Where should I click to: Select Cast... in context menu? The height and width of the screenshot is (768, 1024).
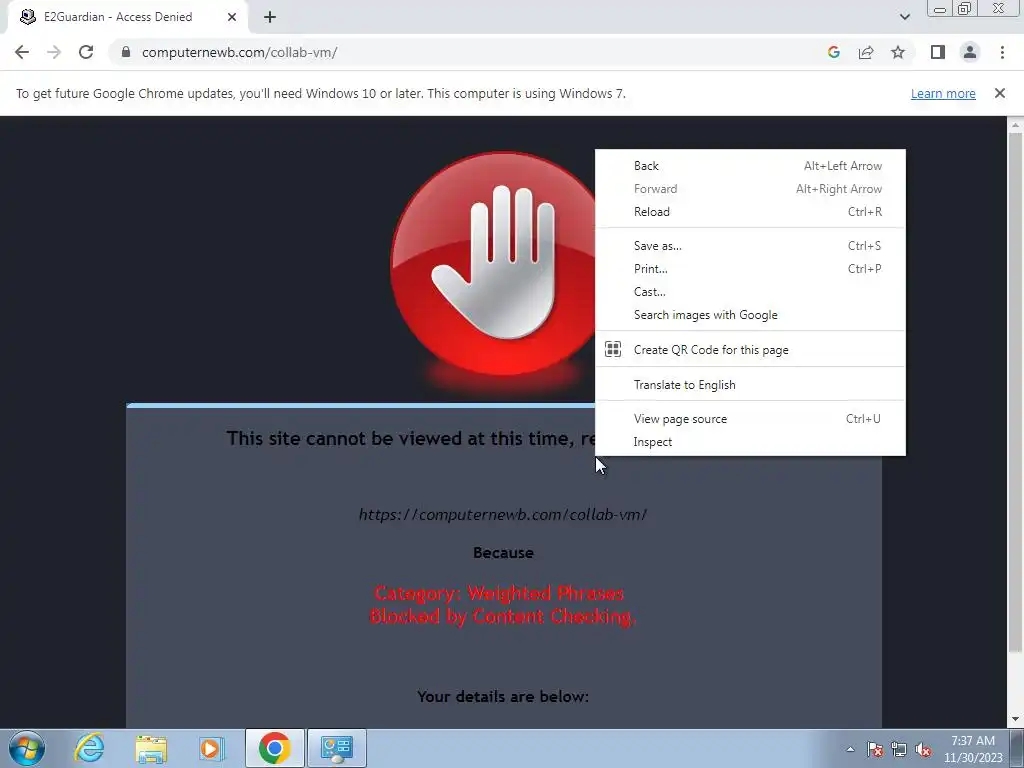click(750, 291)
